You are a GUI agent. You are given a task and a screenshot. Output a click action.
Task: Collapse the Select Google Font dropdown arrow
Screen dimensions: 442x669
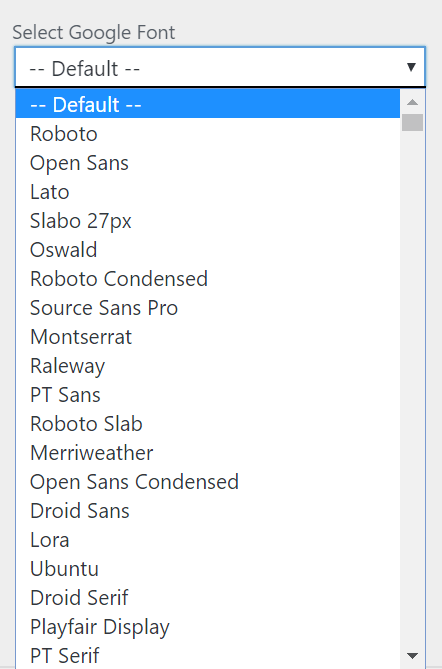411,67
